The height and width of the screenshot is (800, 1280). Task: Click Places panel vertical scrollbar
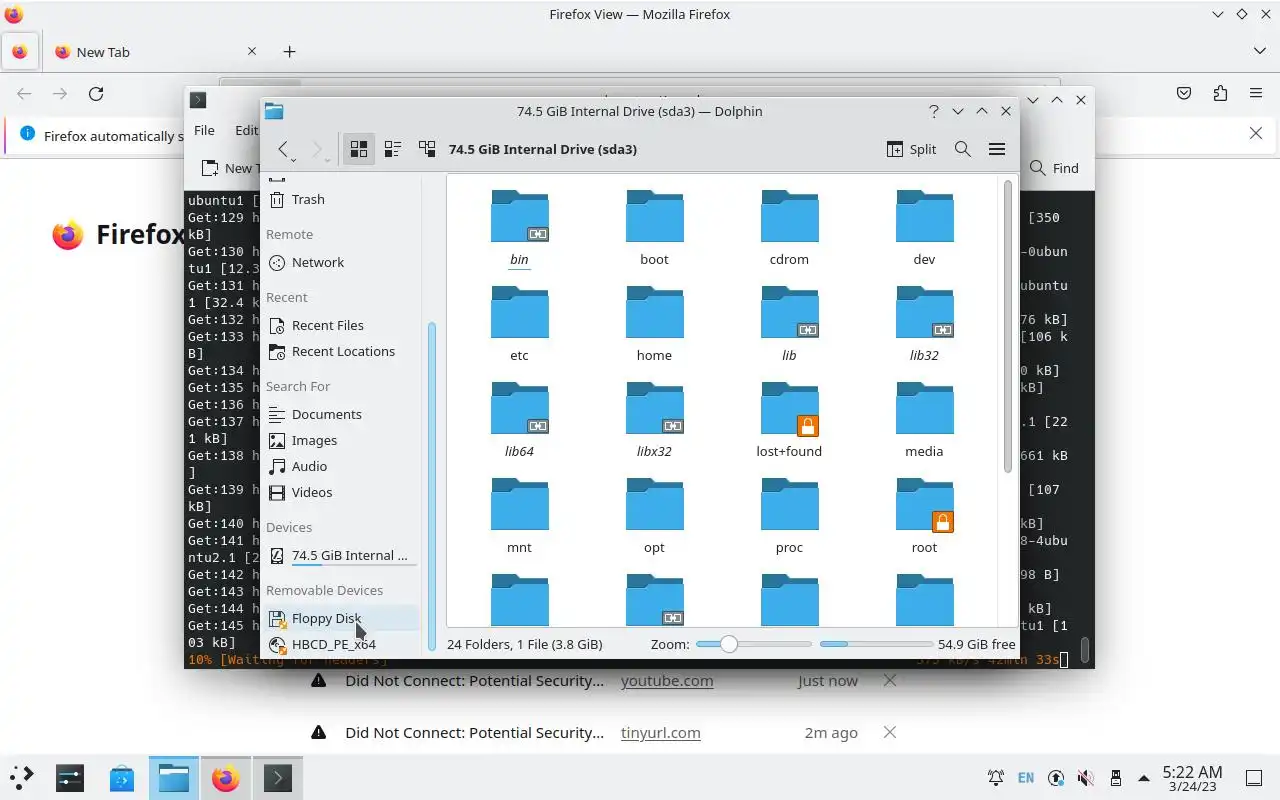pyautogui.click(x=432, y=485)
